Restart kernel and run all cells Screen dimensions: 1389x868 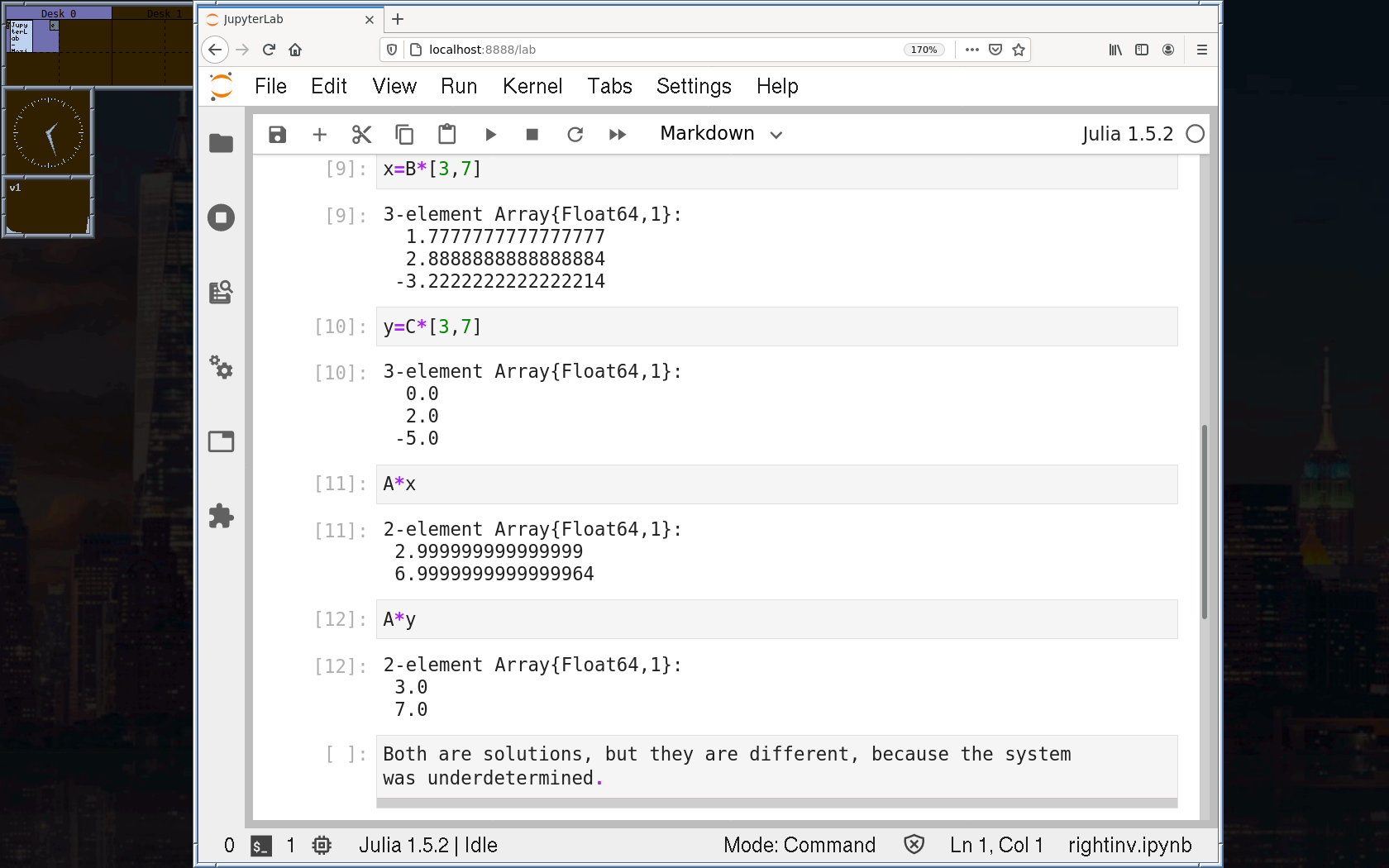(x=618, y=134)
